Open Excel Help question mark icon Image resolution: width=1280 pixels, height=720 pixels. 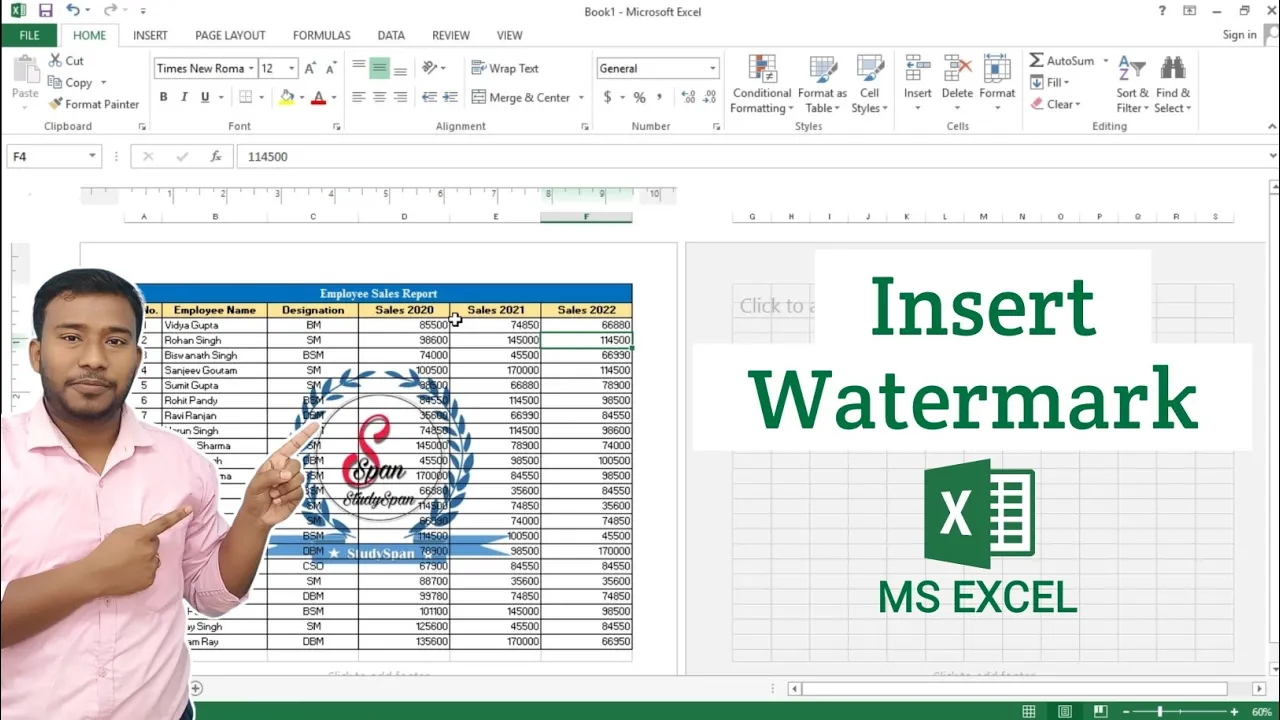coord(1162,11)
